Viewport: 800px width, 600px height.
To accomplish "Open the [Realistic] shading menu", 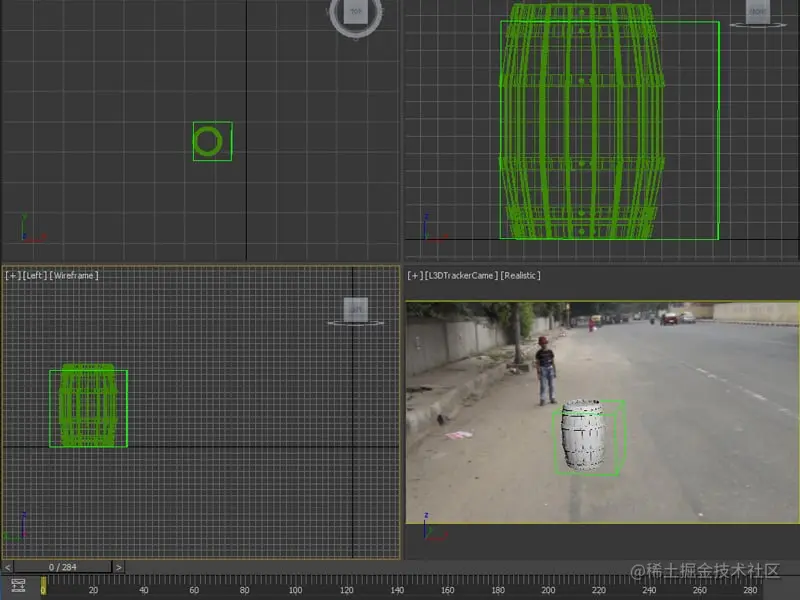I will pyautogui.click(x=520, y=276).
